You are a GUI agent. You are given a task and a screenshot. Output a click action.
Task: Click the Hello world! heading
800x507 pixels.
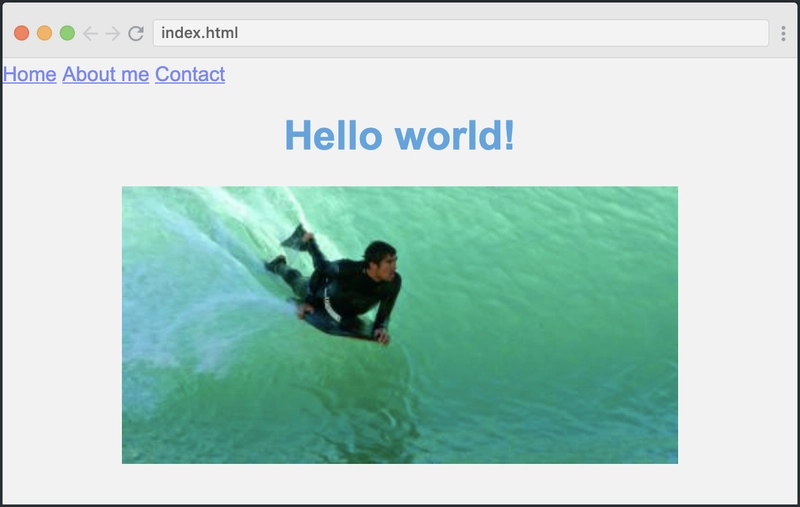(x=399, y=135)
